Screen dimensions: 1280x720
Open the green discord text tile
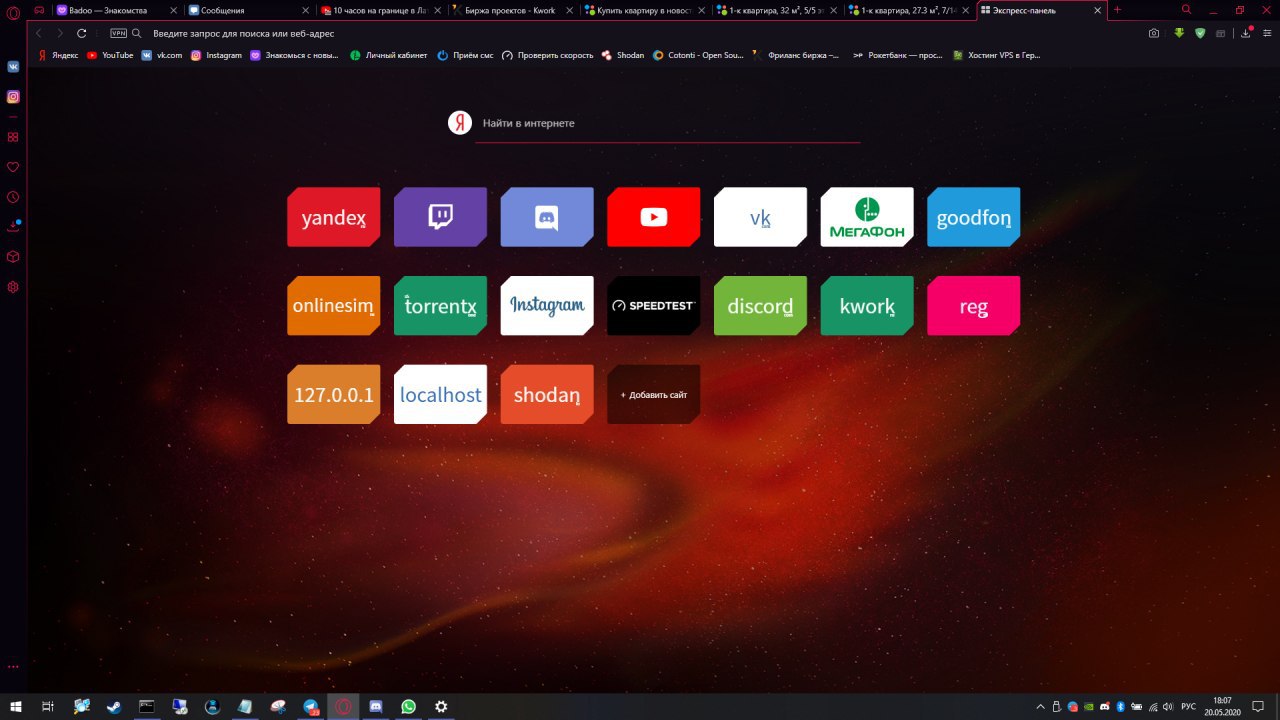click(x=760, y=306)
